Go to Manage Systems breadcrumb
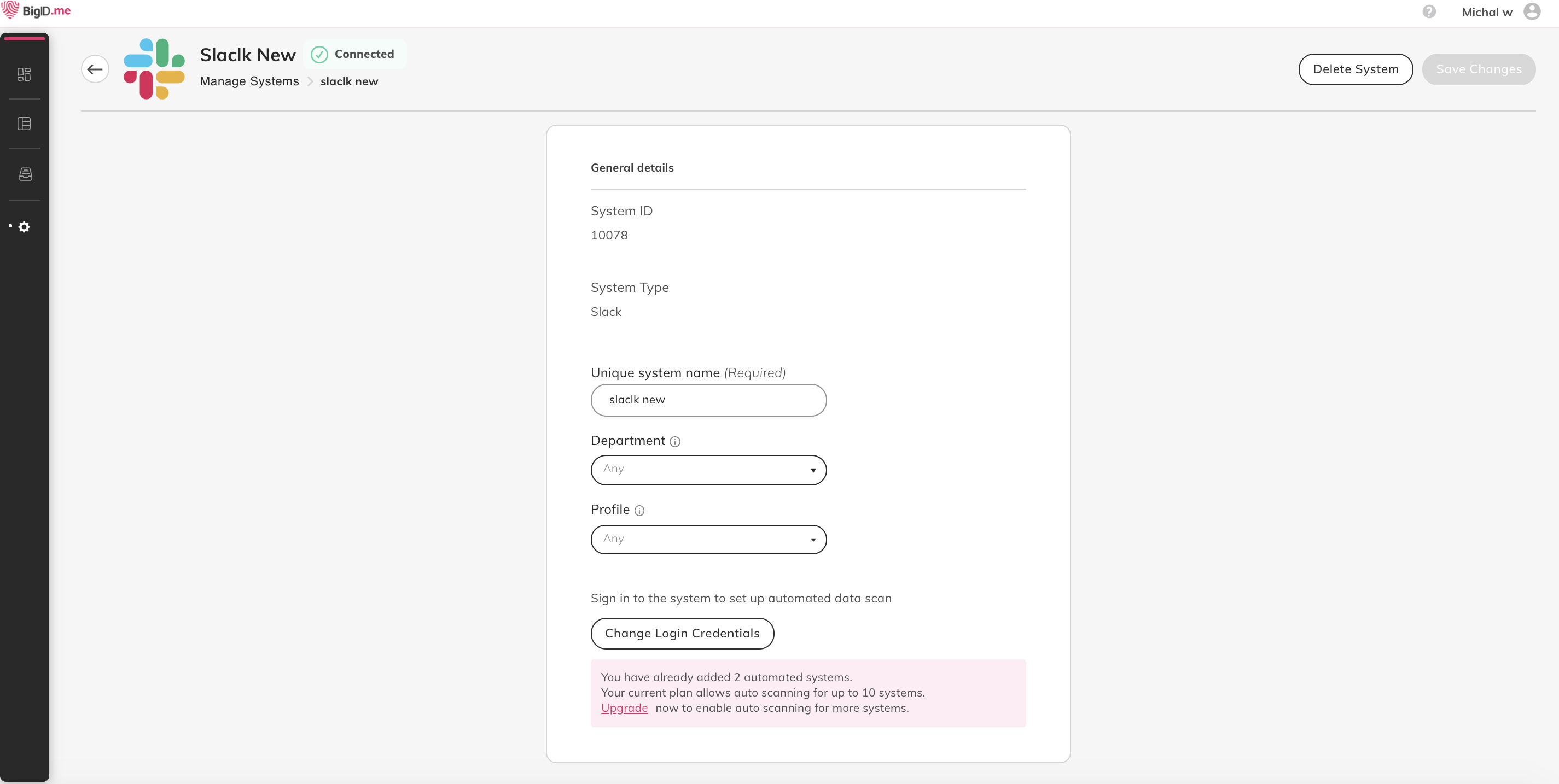The height and width of the screenshot is (784, 1559). [x=249, y=81]
